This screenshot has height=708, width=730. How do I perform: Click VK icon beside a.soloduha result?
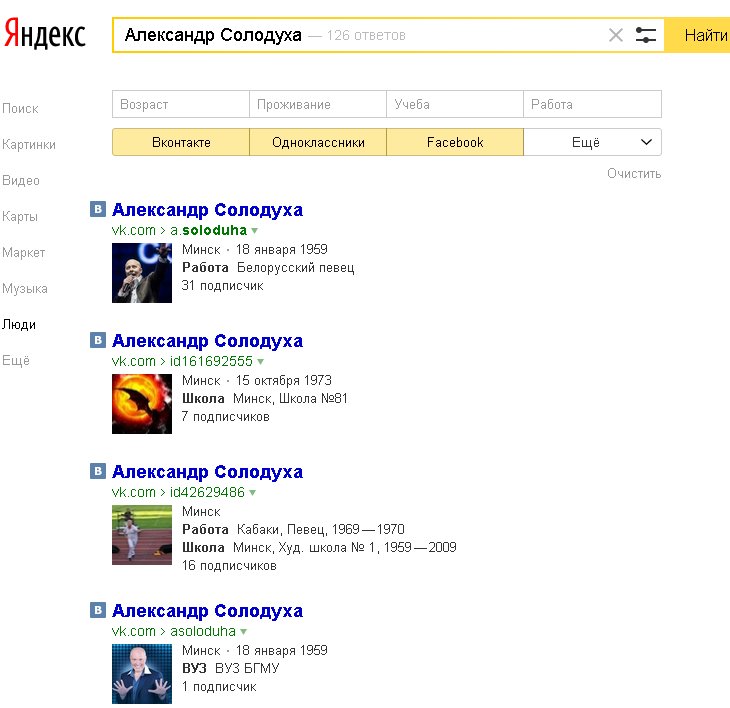tap(98, 209)
